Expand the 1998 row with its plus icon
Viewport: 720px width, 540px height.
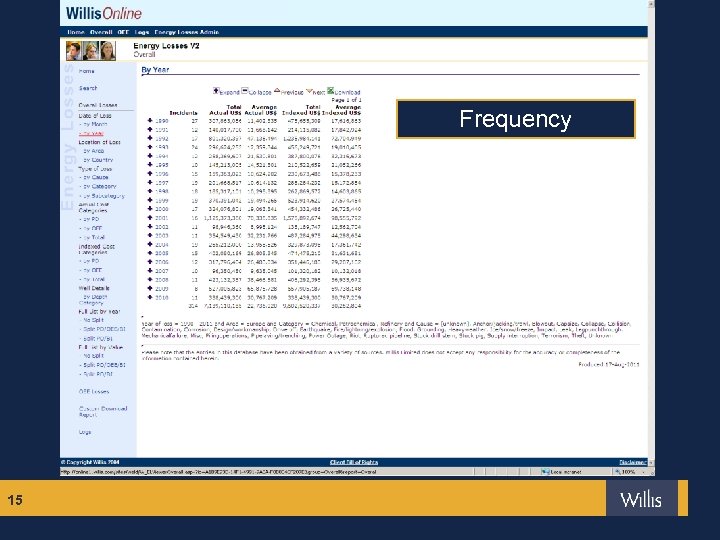[150, 191]
